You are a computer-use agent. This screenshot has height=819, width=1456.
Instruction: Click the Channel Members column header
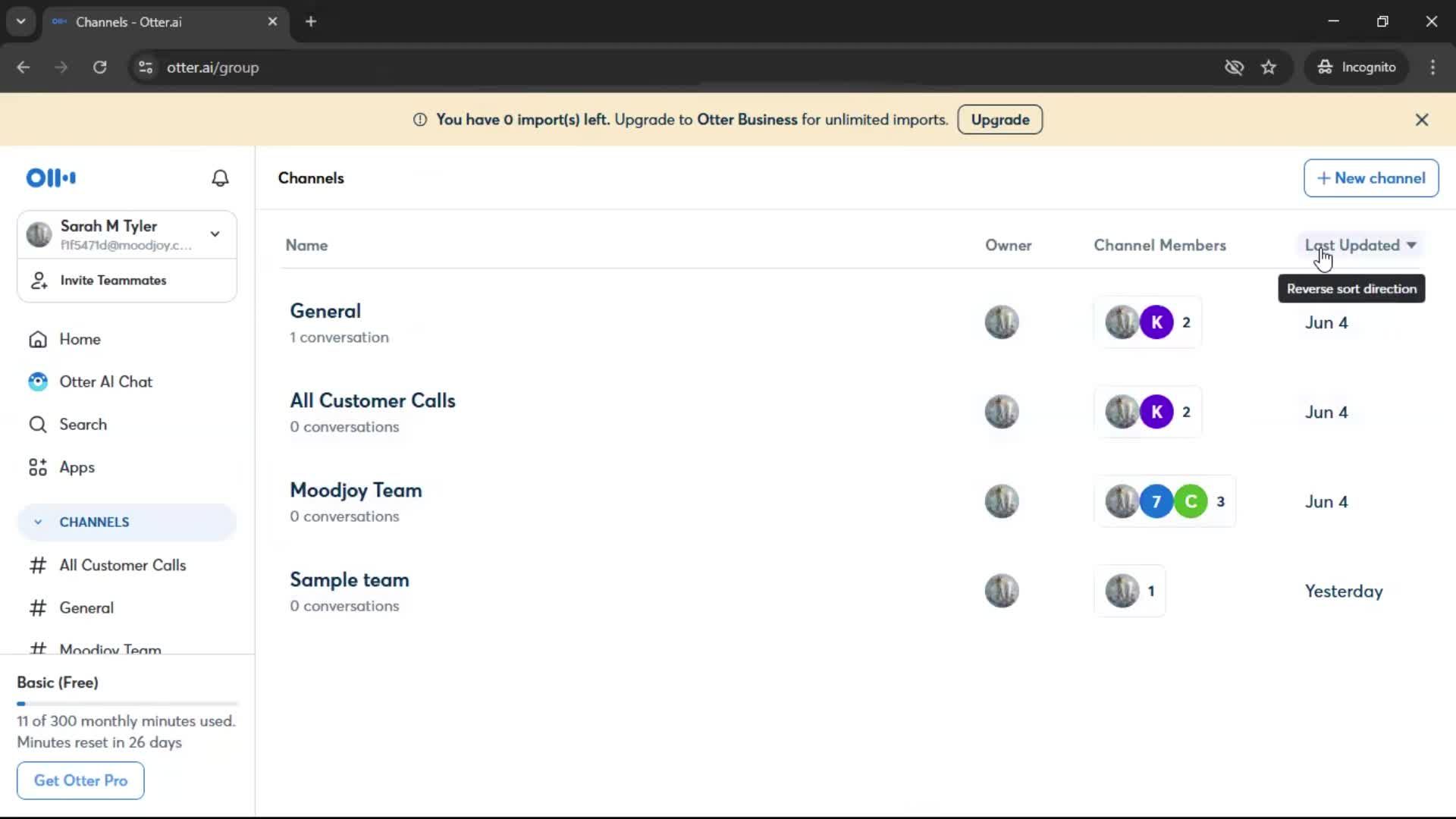(x=1159, y=245)
